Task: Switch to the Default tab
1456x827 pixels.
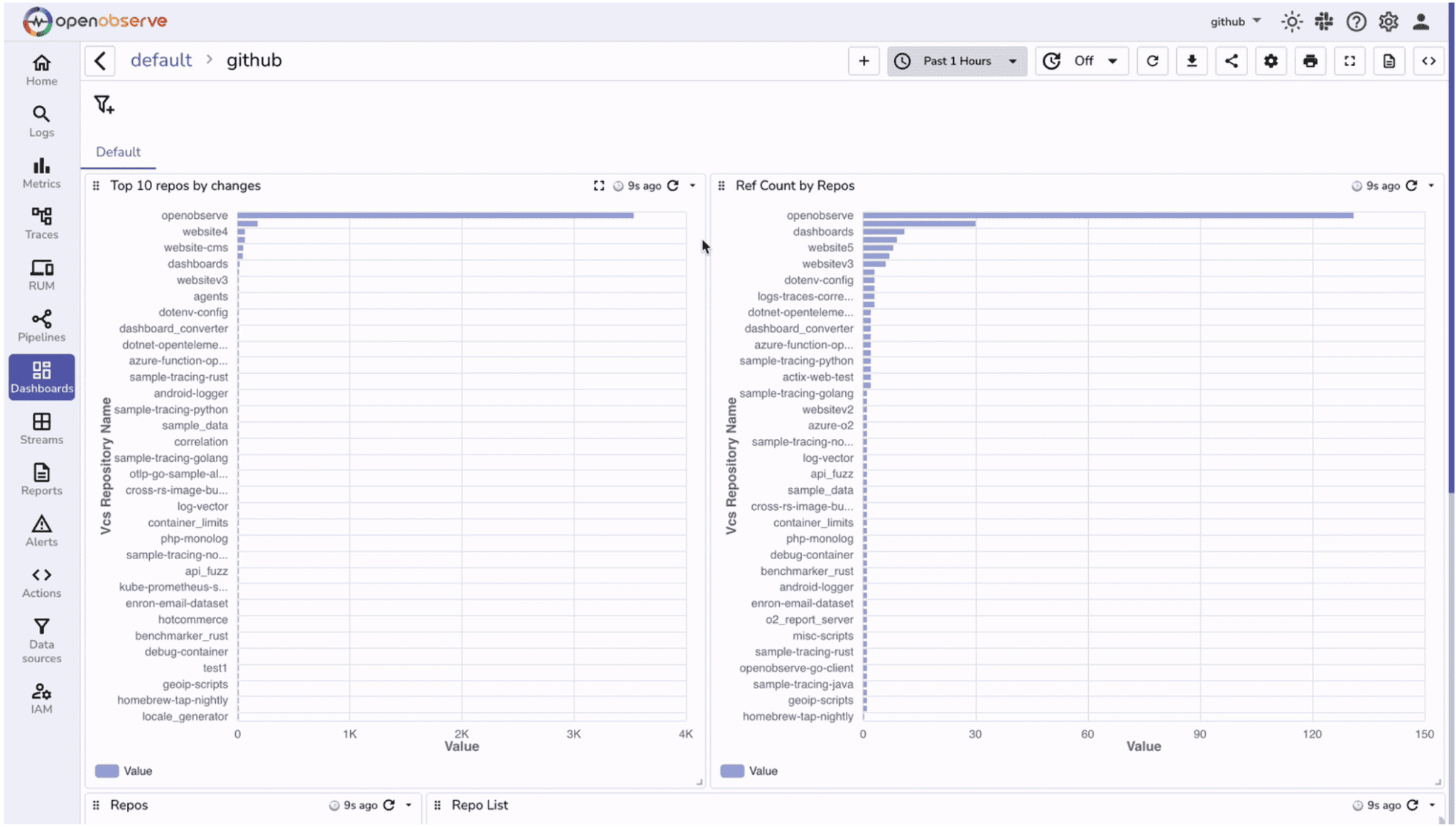Action: (x=118, y=152)
